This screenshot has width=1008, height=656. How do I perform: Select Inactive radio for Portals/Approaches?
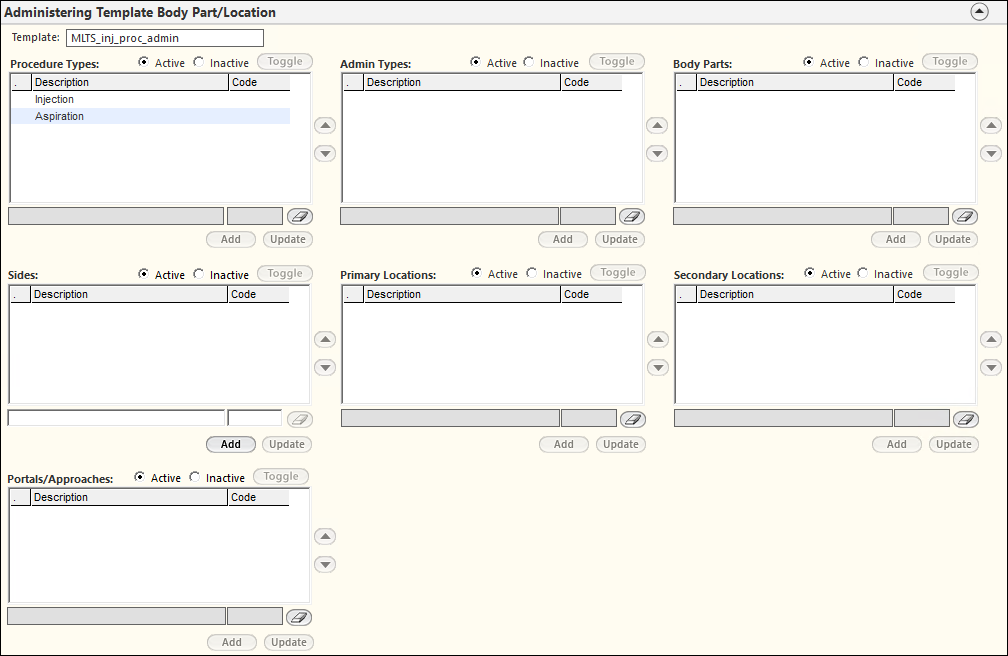pyautogui.click(x=195, y=477)
